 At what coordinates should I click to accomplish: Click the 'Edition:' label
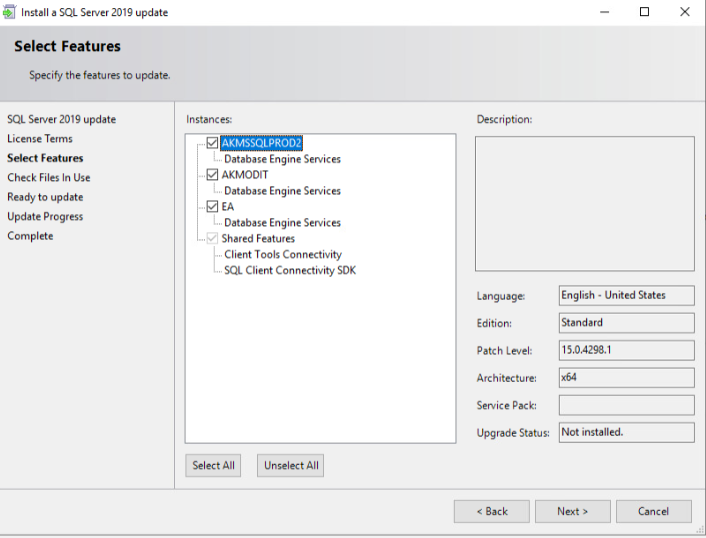[x=494, y=323]
